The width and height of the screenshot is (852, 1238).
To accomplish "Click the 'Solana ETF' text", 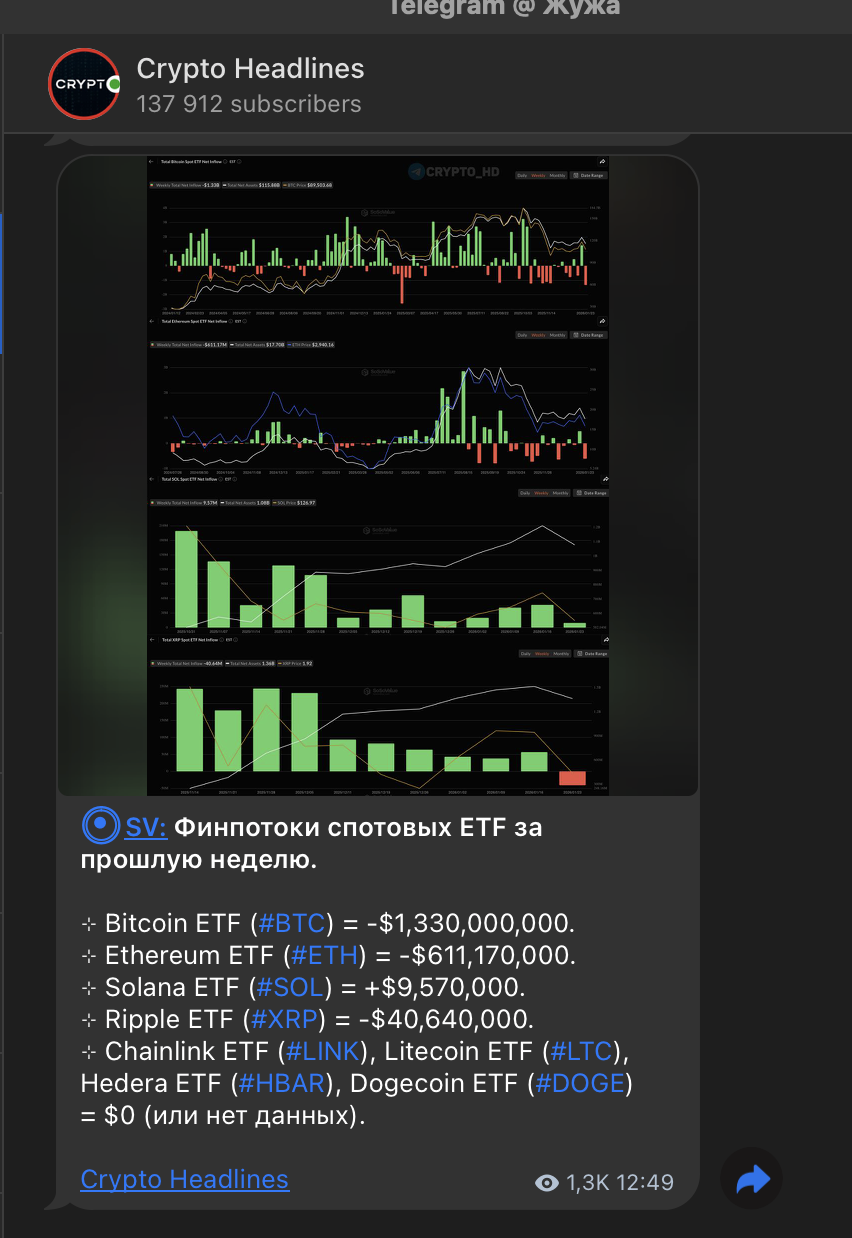I will tap(172, 987).
